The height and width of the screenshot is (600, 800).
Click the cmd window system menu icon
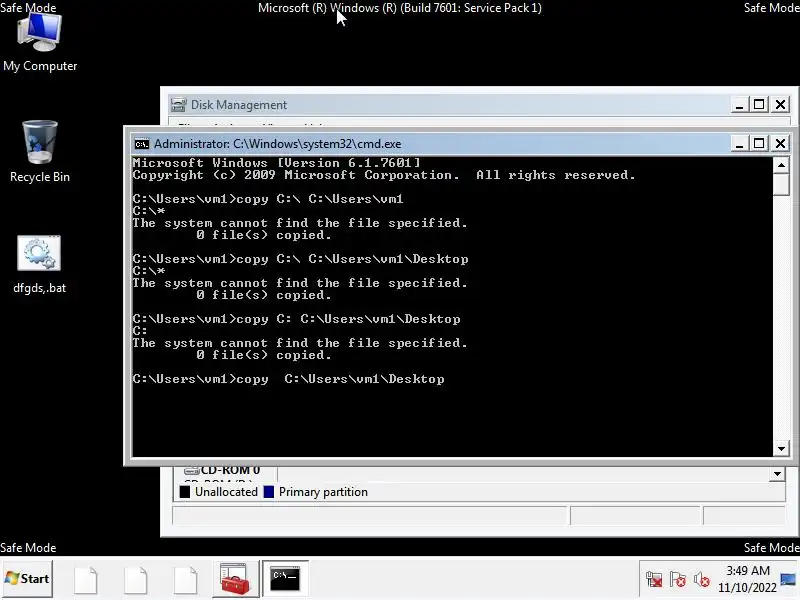coord(141,144)
